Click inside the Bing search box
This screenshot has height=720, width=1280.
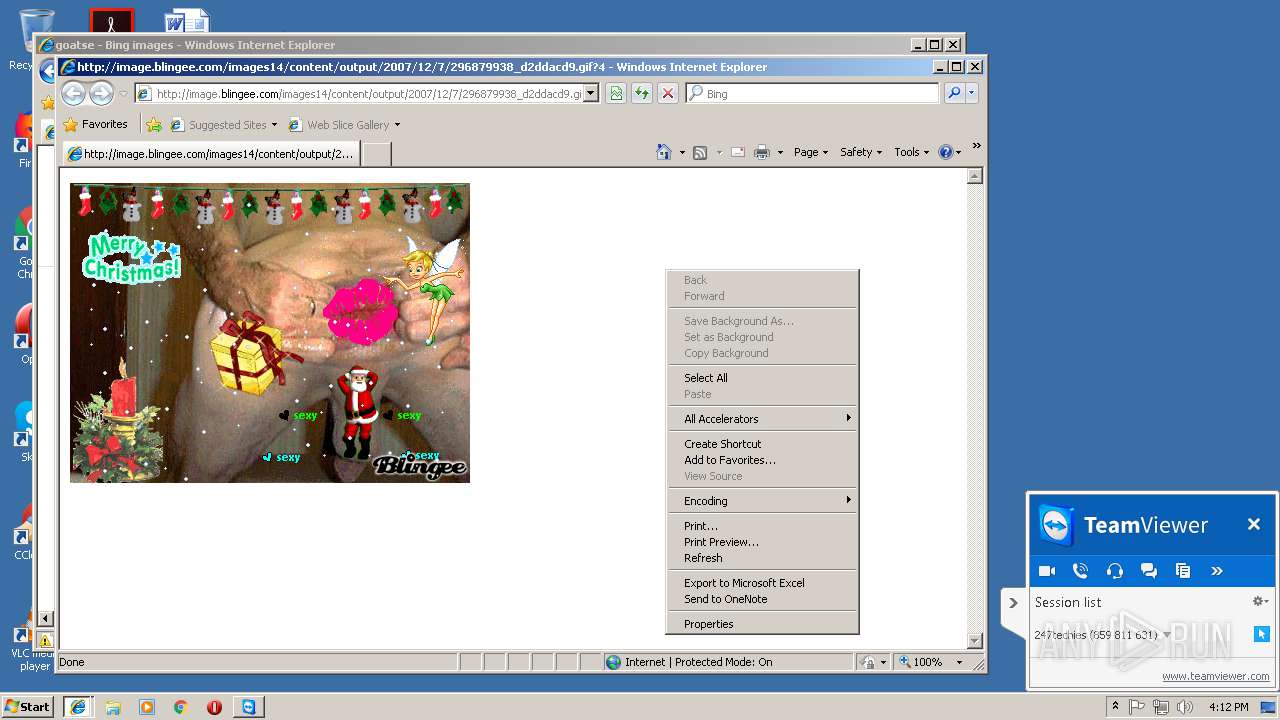tap(820, 93)
